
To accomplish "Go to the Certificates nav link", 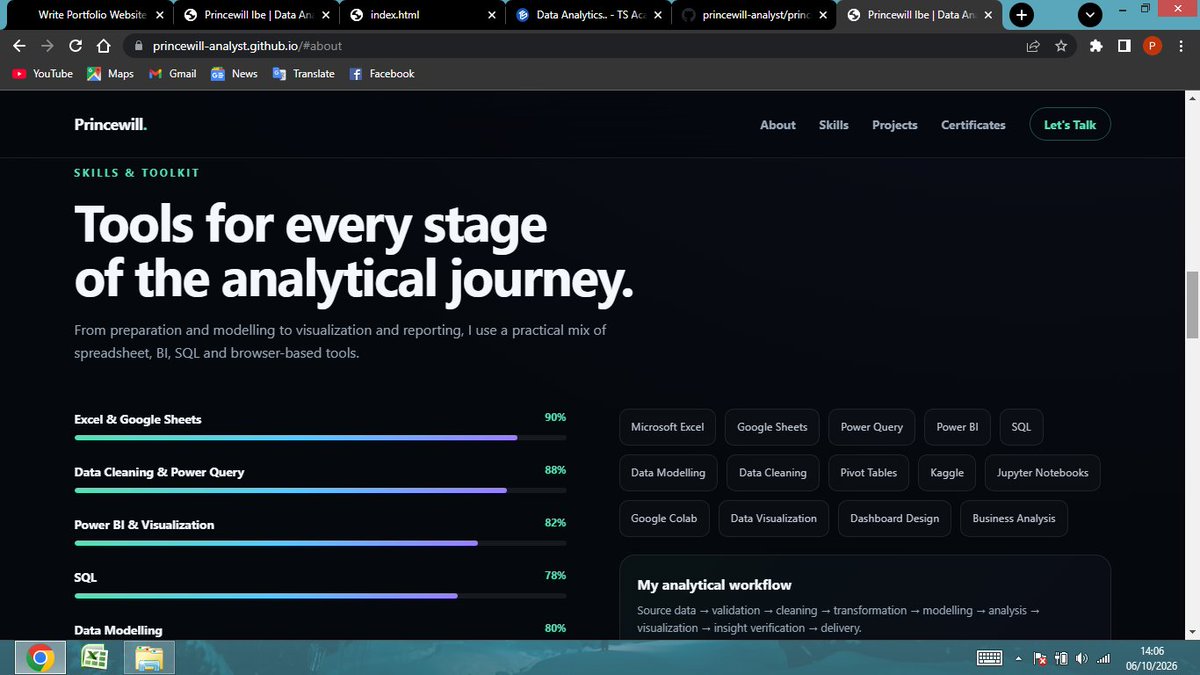I will click(973, 125).
